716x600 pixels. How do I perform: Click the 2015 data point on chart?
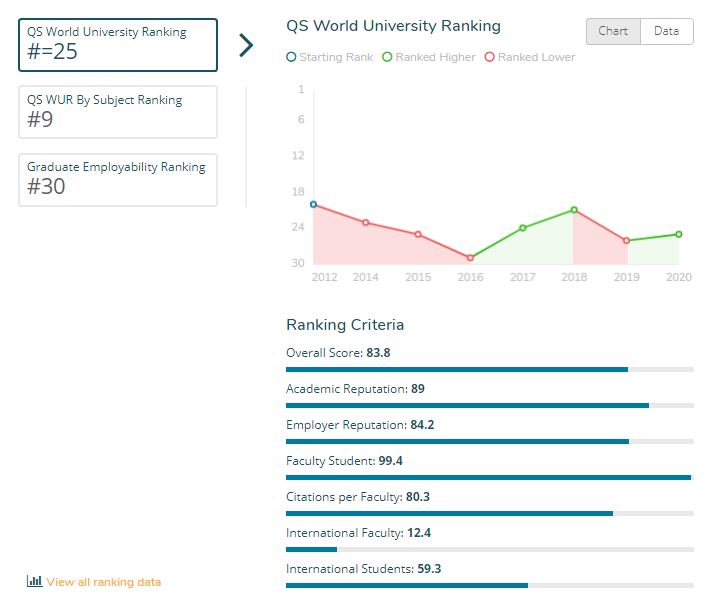pos(418,234)
